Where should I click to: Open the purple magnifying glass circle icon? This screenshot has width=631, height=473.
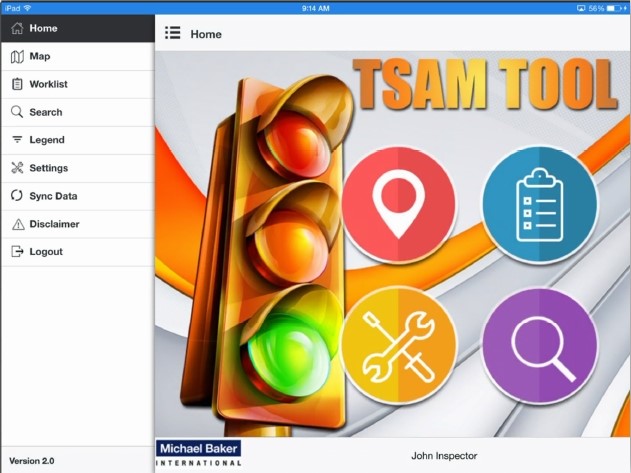point(540,346)
